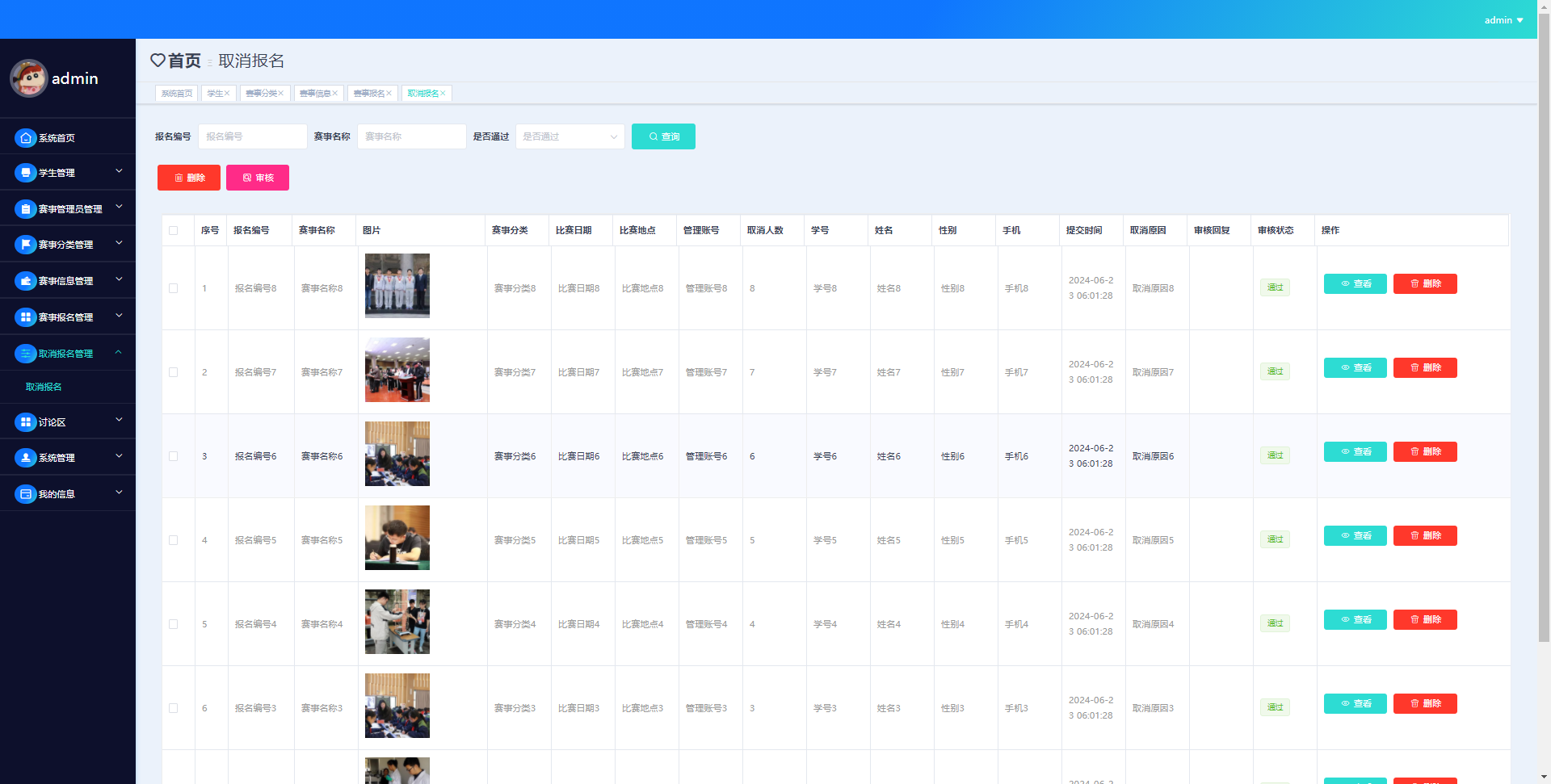
Task: Click the 赛事信息管理 sidebar icon
Action: [x=26, y=281]
